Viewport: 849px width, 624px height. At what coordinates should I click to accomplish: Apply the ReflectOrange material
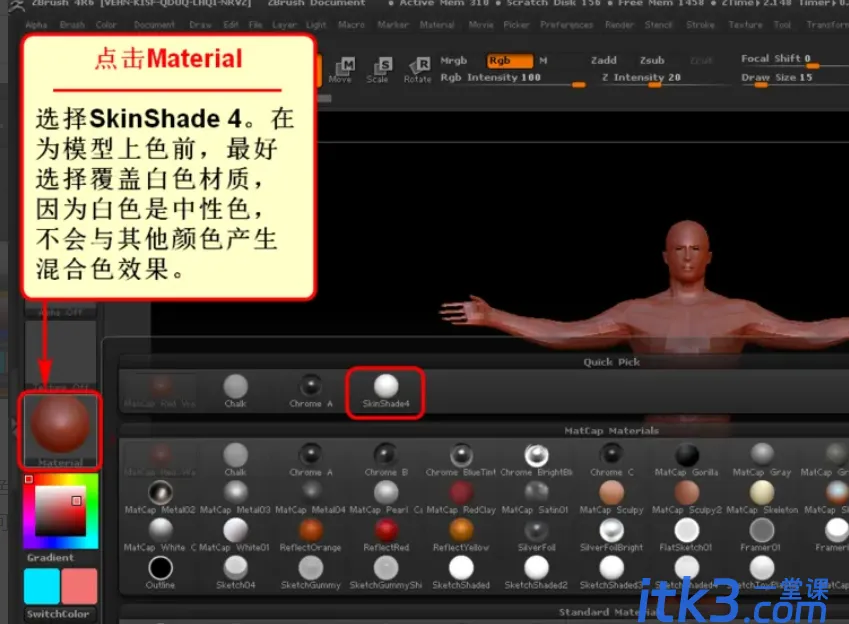311,535
